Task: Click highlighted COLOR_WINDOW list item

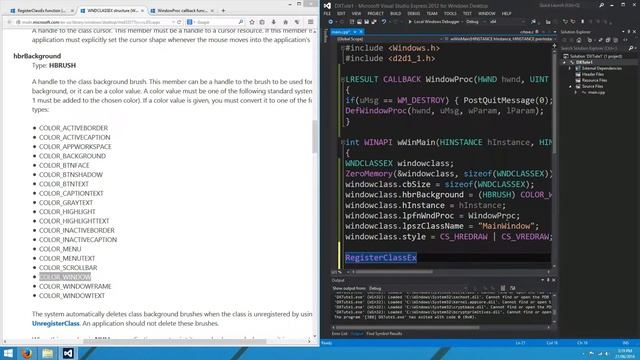Action: (65, 277)
